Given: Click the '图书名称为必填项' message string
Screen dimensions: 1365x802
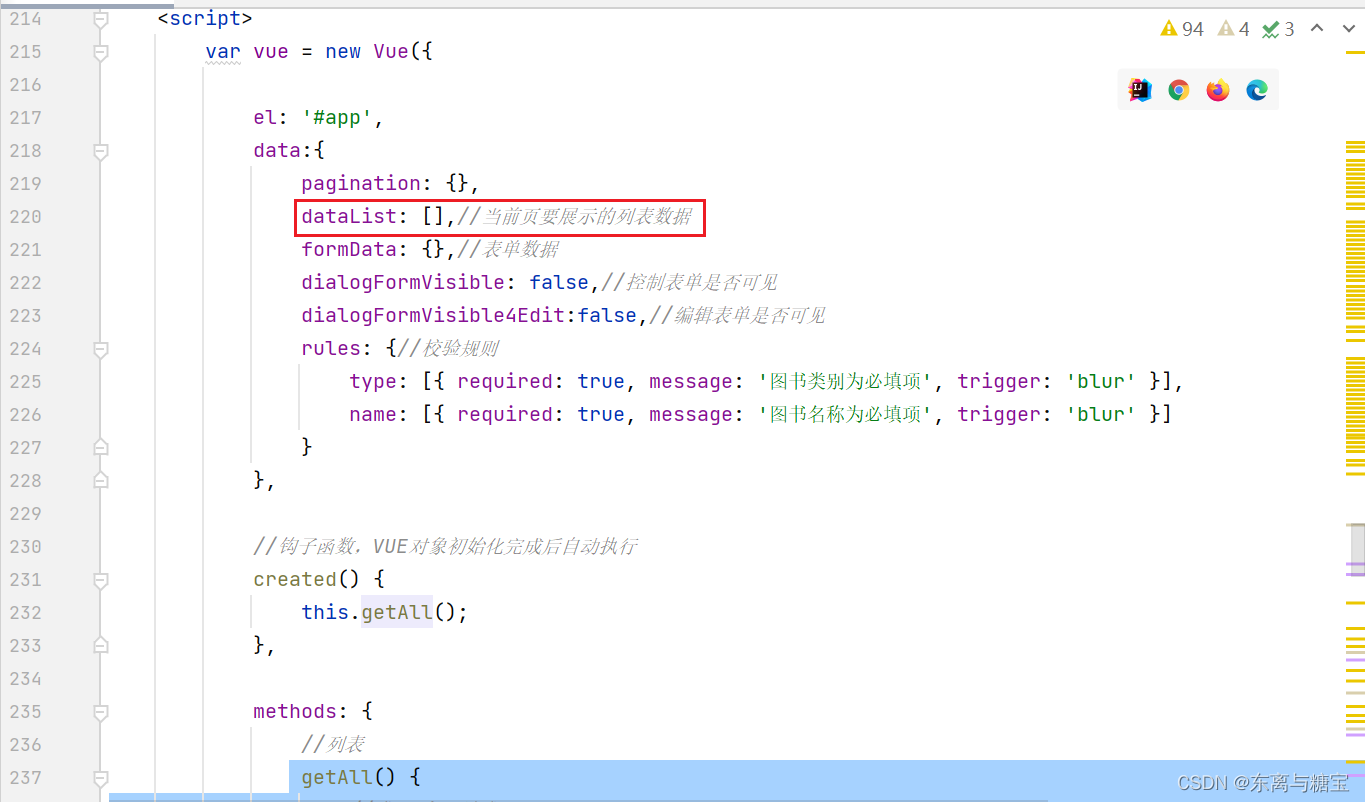Looking at the screenshot, I should pyautogui.click(x=847, y=415).
